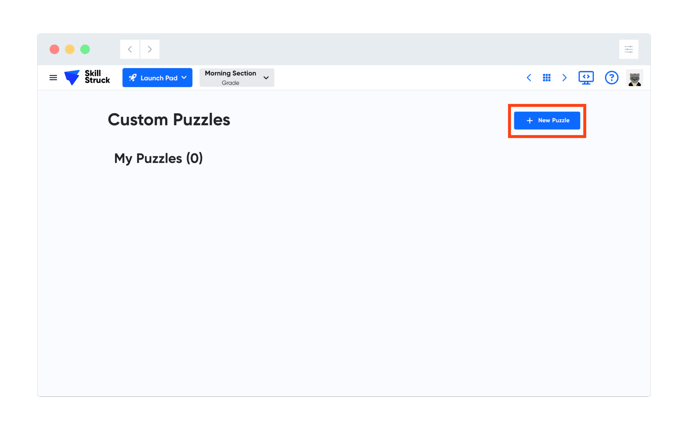Maximize the window with green button
The image size is (688, 430).
(x=85, y=49)
